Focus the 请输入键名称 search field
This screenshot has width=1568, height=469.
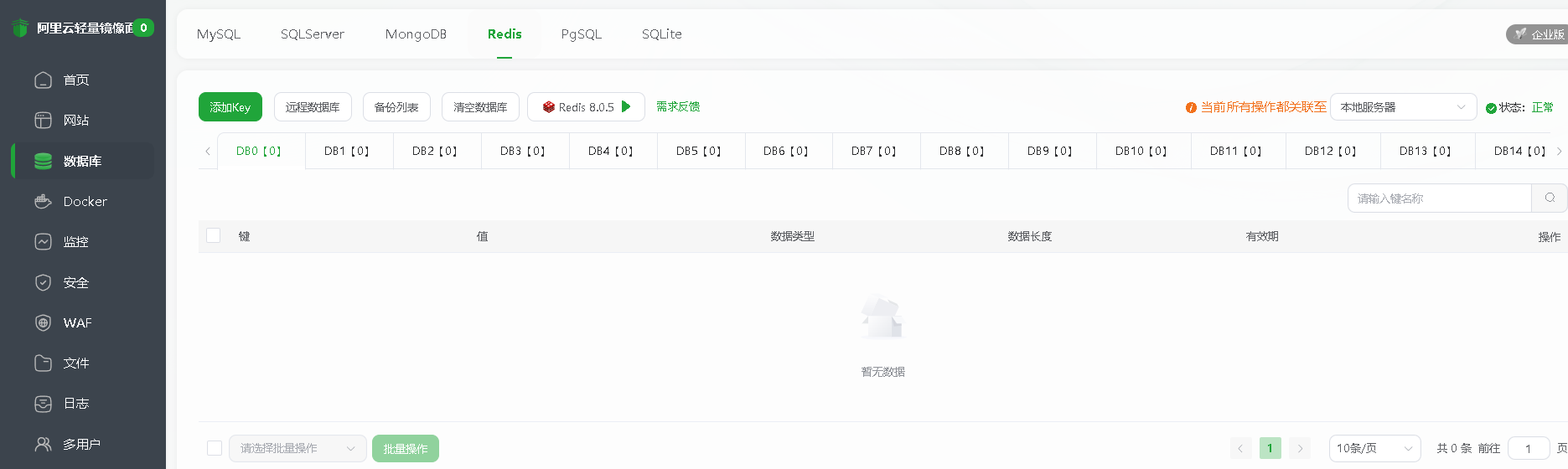(1440, 198)
